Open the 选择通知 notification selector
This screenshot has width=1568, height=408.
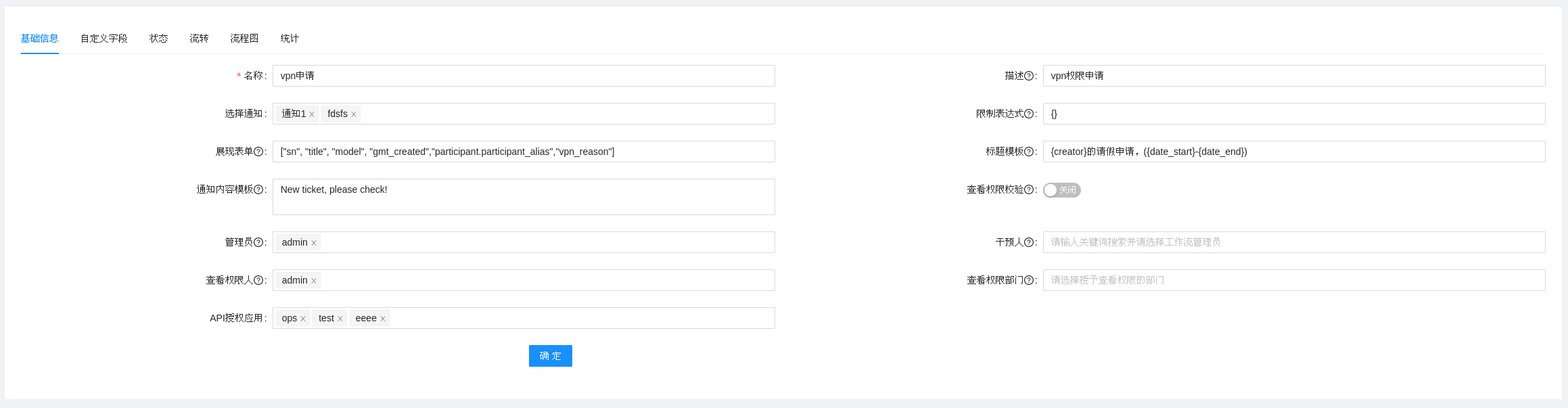pyautogui.click(x=541, y=114)
